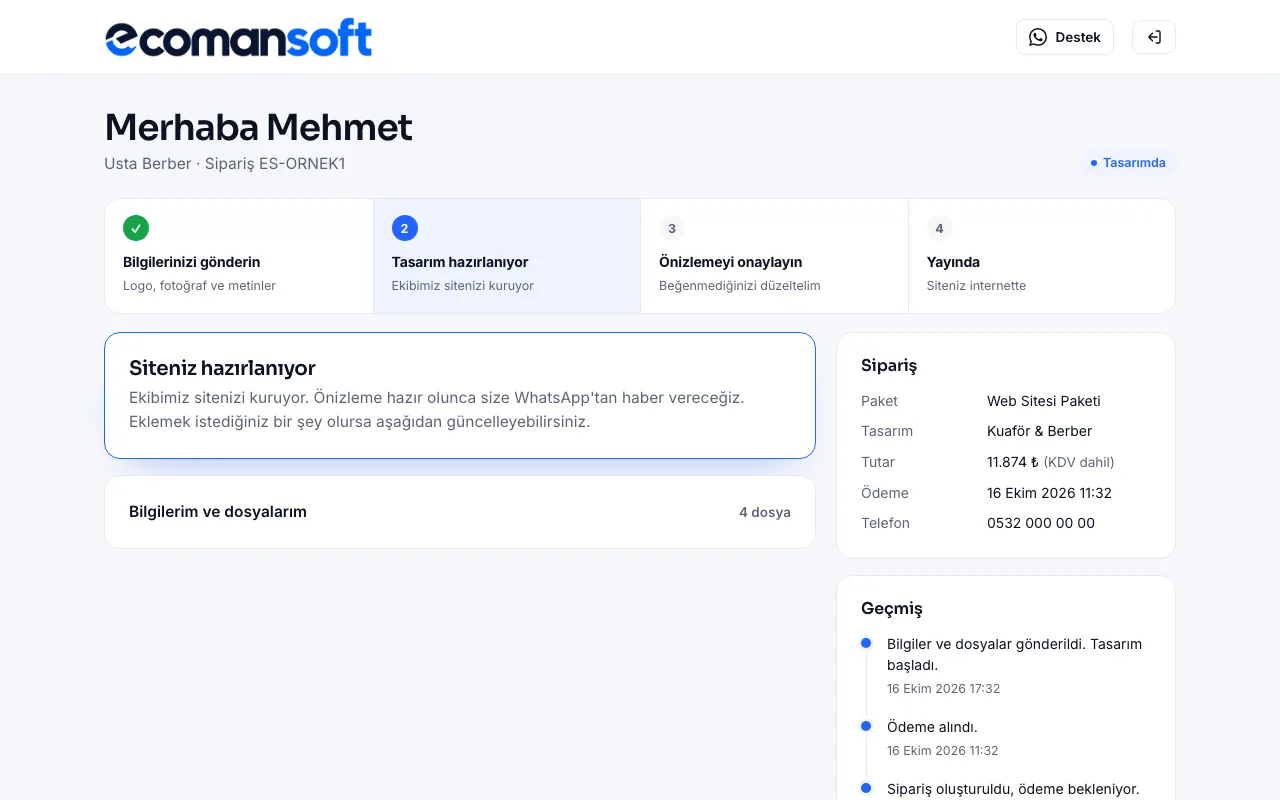Click the step 3 number circle
1280x800 pixels.
point(672,228)
